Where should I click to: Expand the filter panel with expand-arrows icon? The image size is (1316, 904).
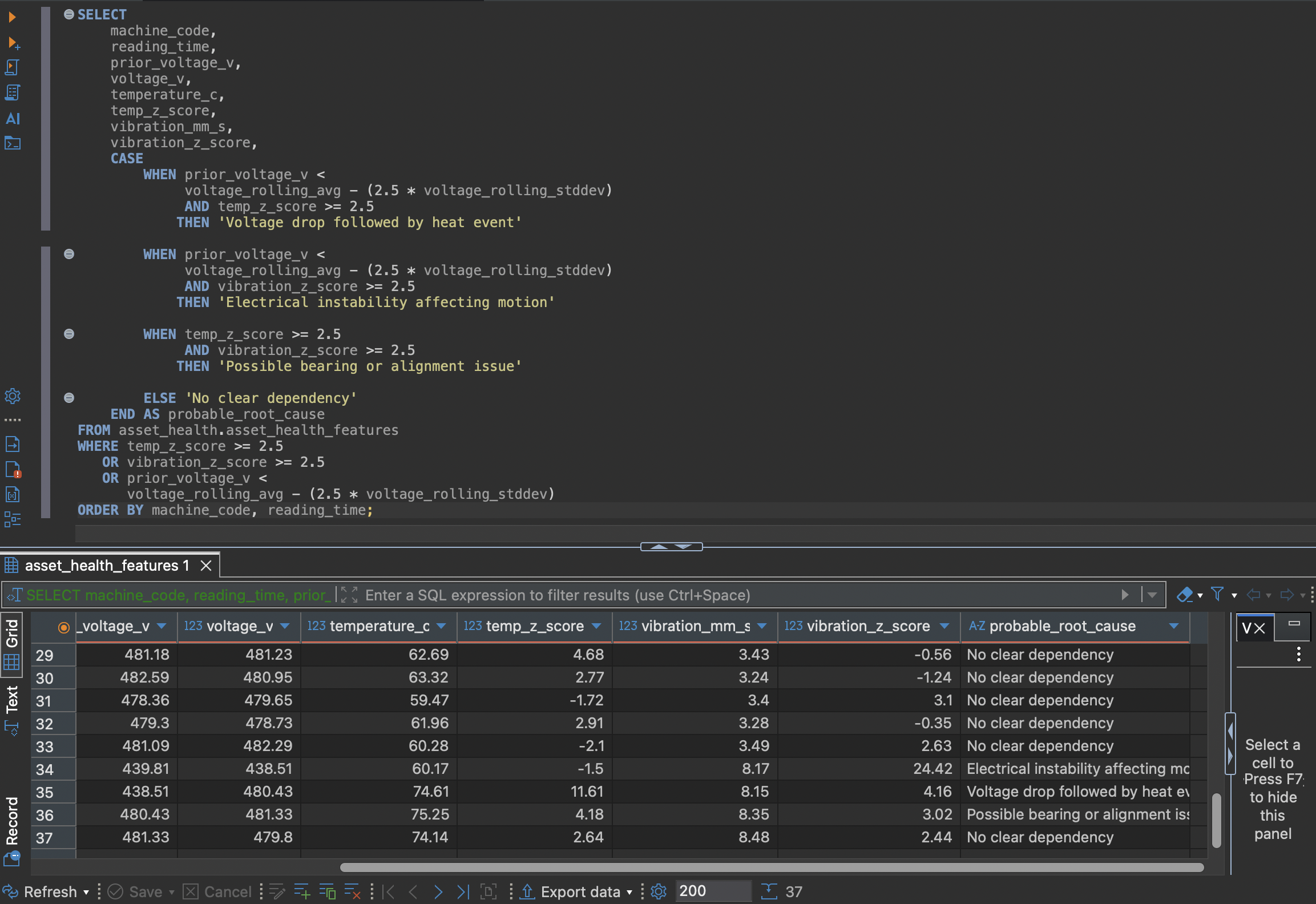tap(348, 595)
